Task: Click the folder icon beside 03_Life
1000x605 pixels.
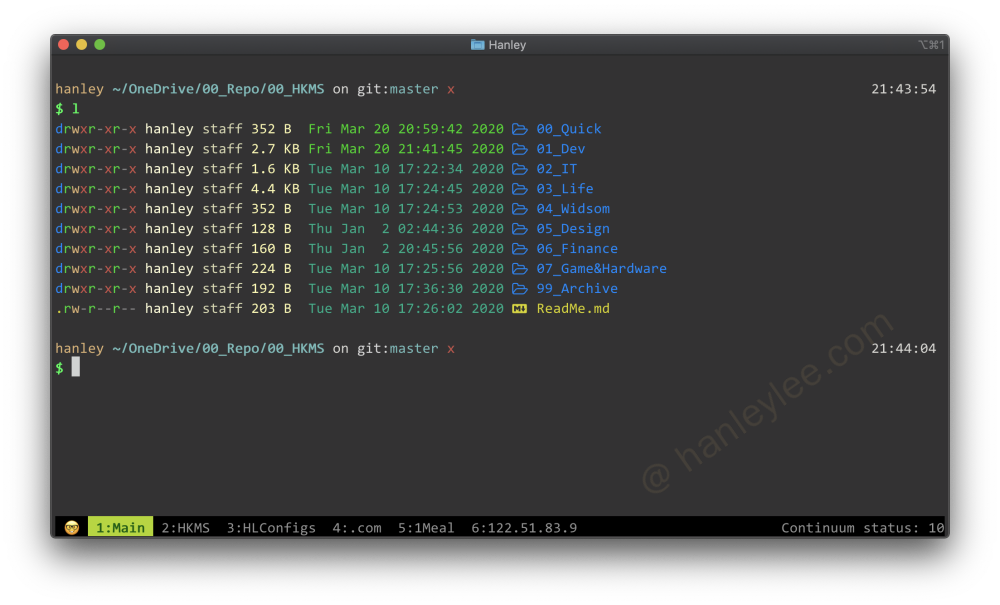Action: (520, 189)
